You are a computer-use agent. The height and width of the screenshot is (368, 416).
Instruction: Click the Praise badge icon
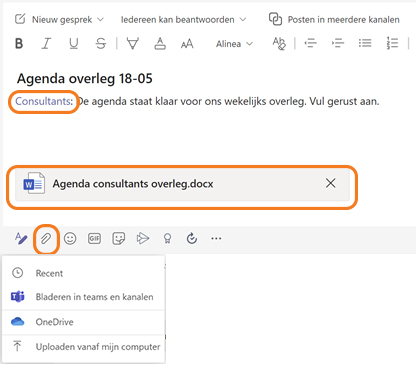coord(167,238)
